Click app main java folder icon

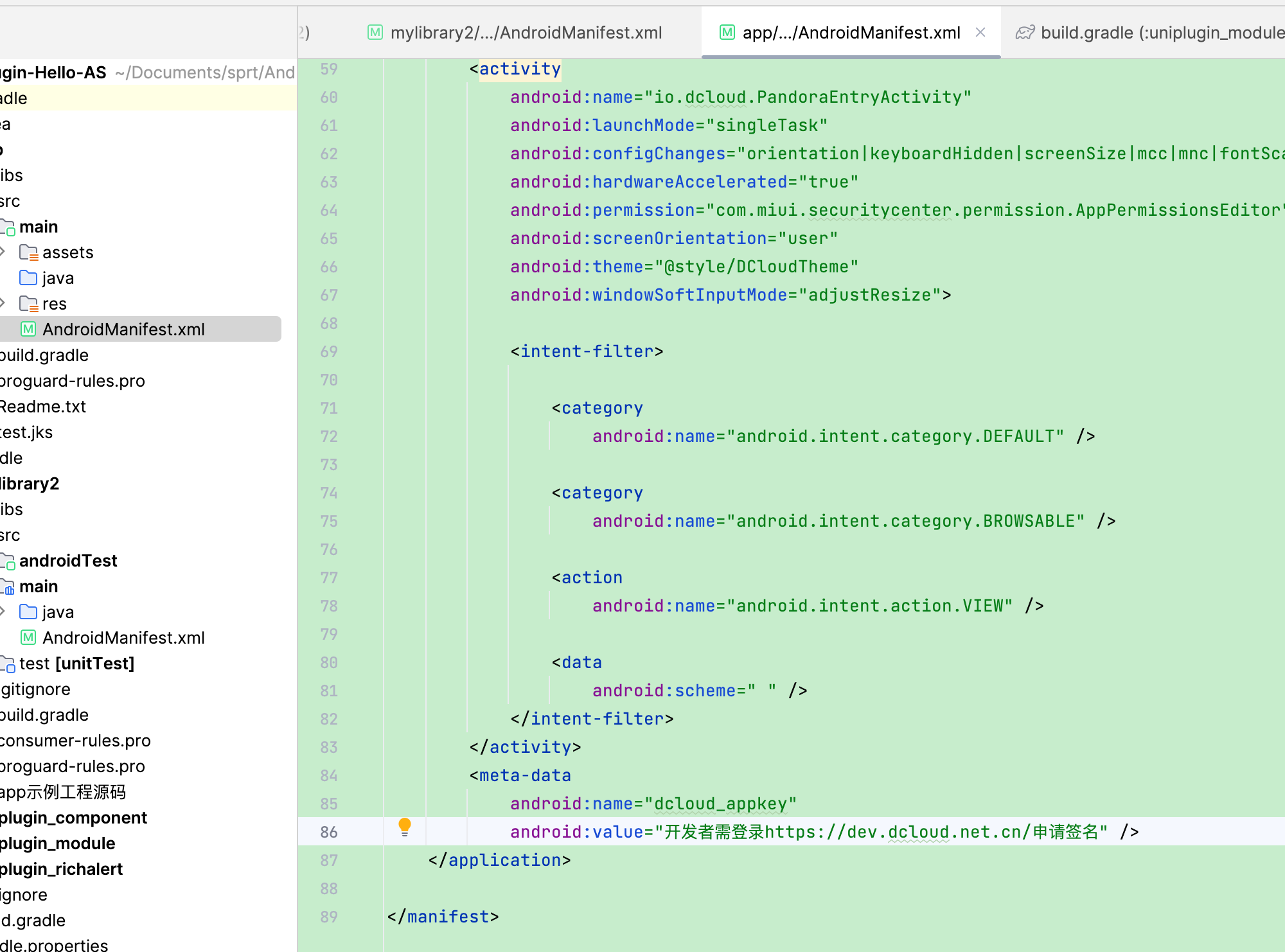pyautogui.click(x=28, y=278)
